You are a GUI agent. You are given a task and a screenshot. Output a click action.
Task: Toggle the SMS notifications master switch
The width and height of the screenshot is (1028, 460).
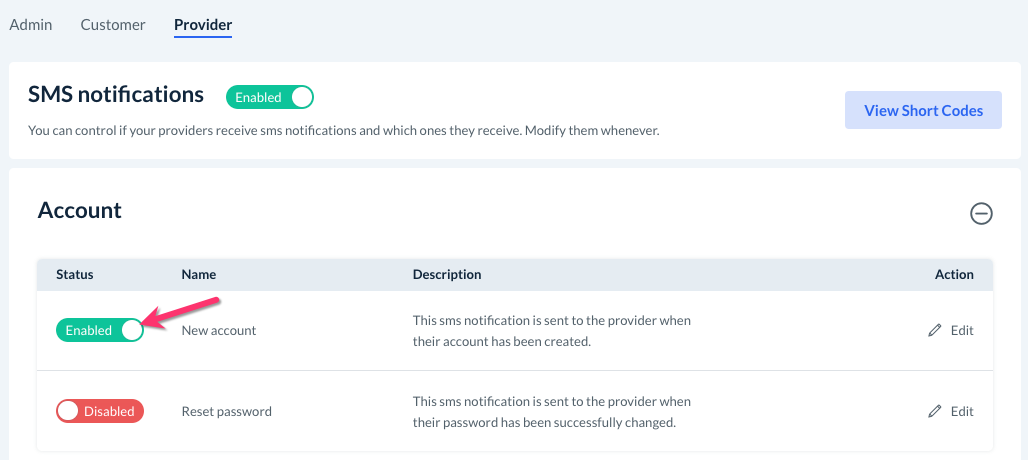click(270, 97)
